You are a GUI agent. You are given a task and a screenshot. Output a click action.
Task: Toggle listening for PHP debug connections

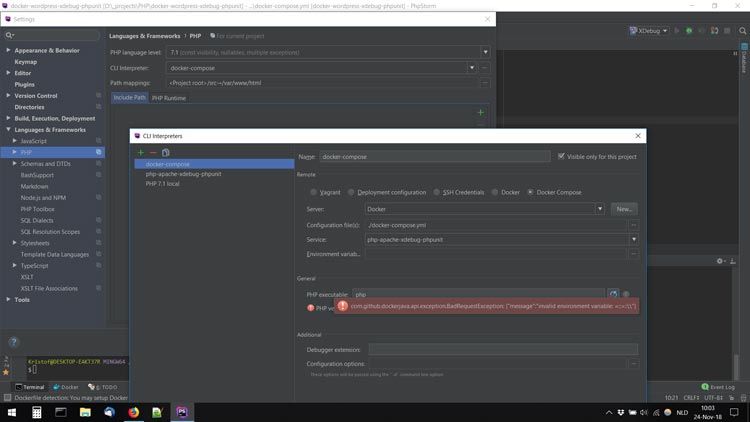coord(714,31)
